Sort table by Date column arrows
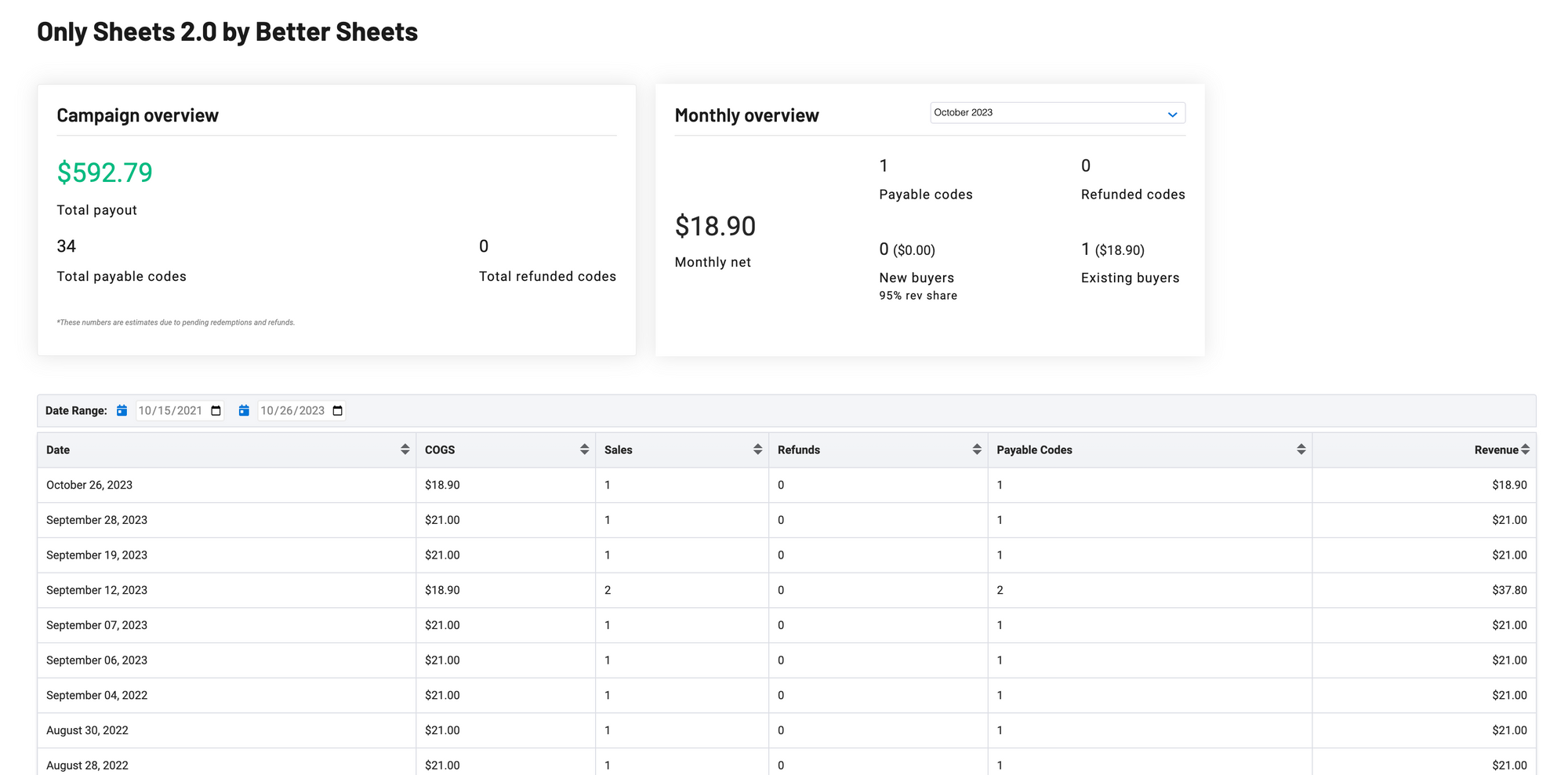The width and height of the screenshot is (1568, 775). [x=405, y=449]
